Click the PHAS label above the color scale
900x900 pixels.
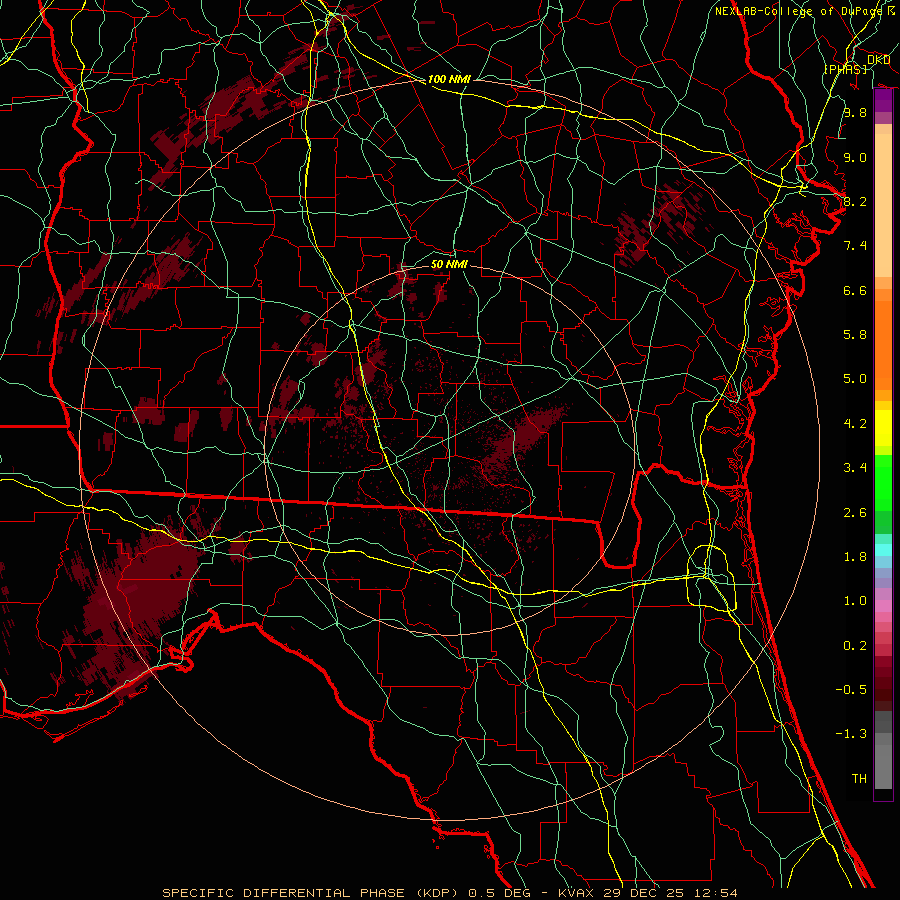pos(845,68)
